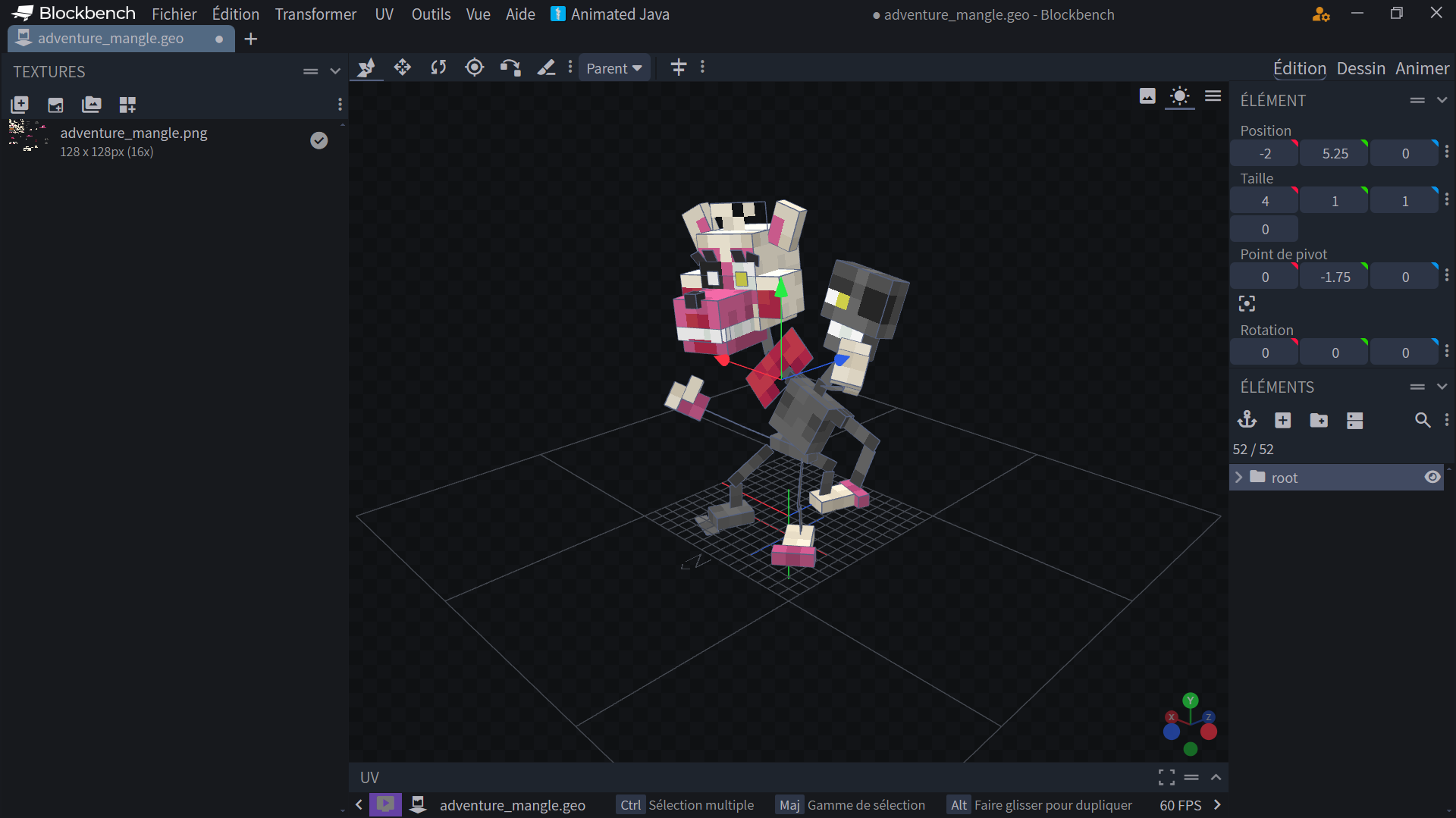
Task: Open the Textures toolbar overflow menu
Action: point(340,105)
